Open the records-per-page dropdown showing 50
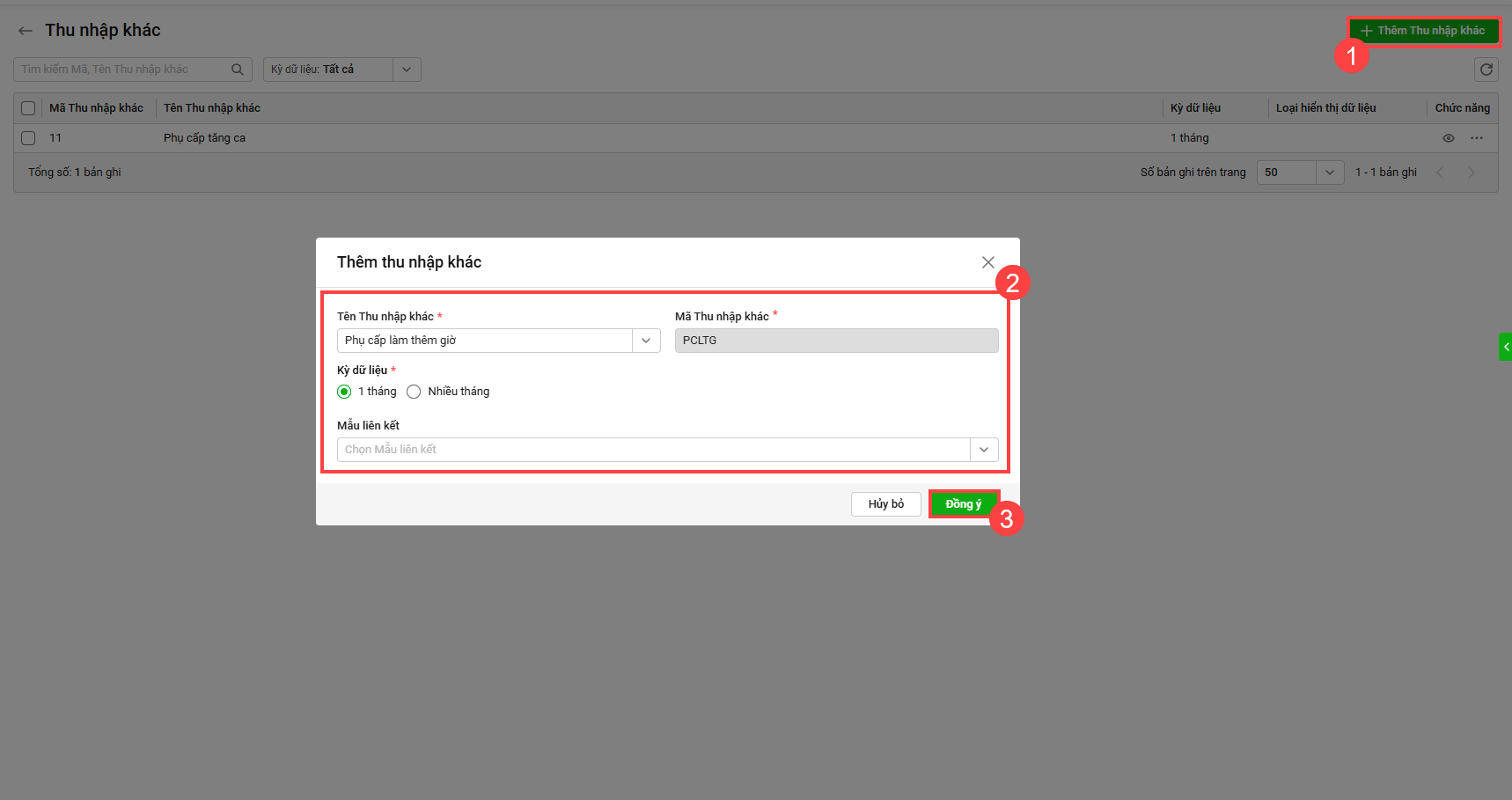The height and width of the screenshot is (800, 1512). click(1330, 172)
